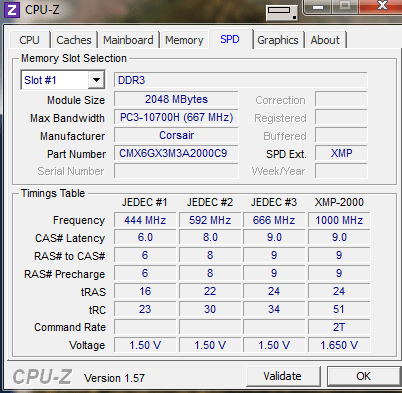This screenshot has width=402, height=393.
Task: Click the RAS# Precharge row label
Action: click(x=65, y=274)
